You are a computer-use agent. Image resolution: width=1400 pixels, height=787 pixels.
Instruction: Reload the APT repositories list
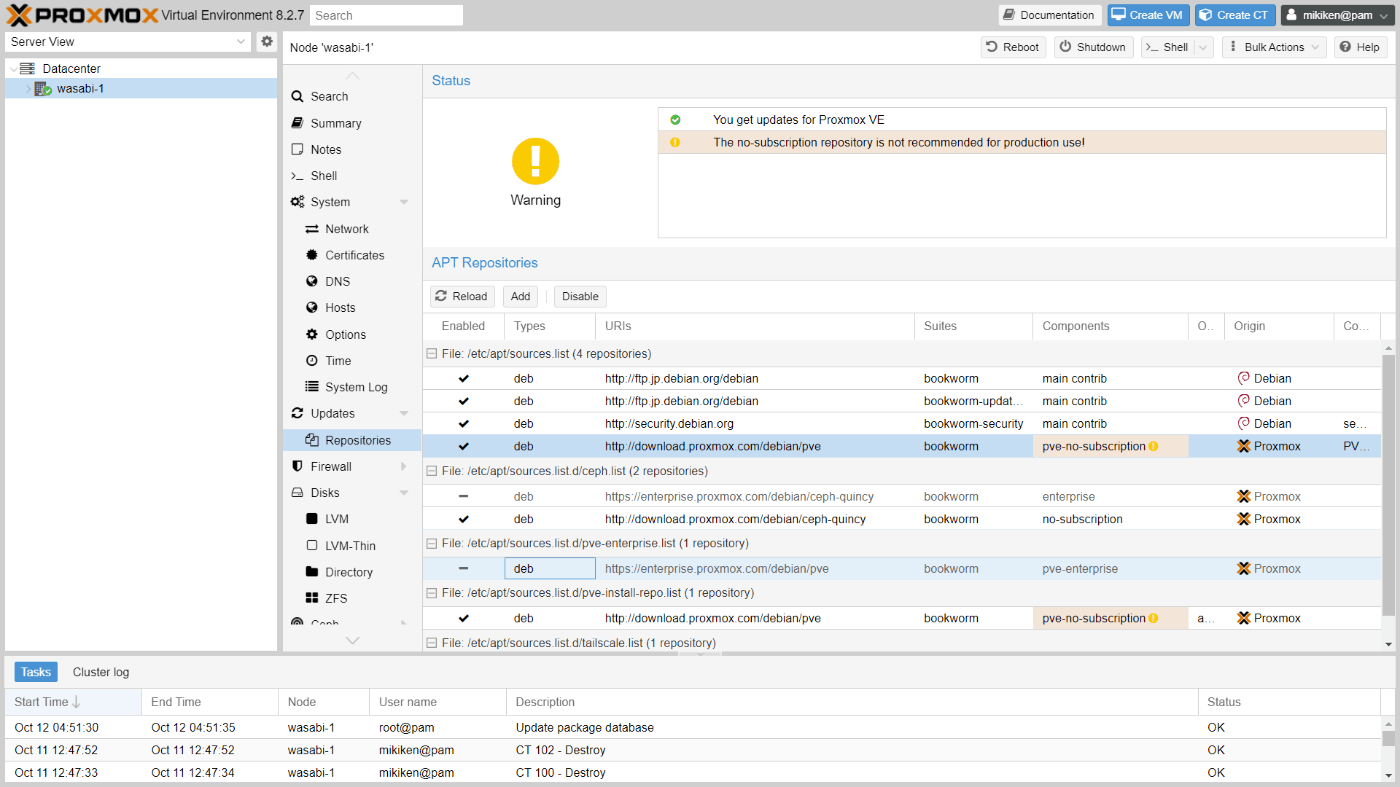(x=462, y=297)
